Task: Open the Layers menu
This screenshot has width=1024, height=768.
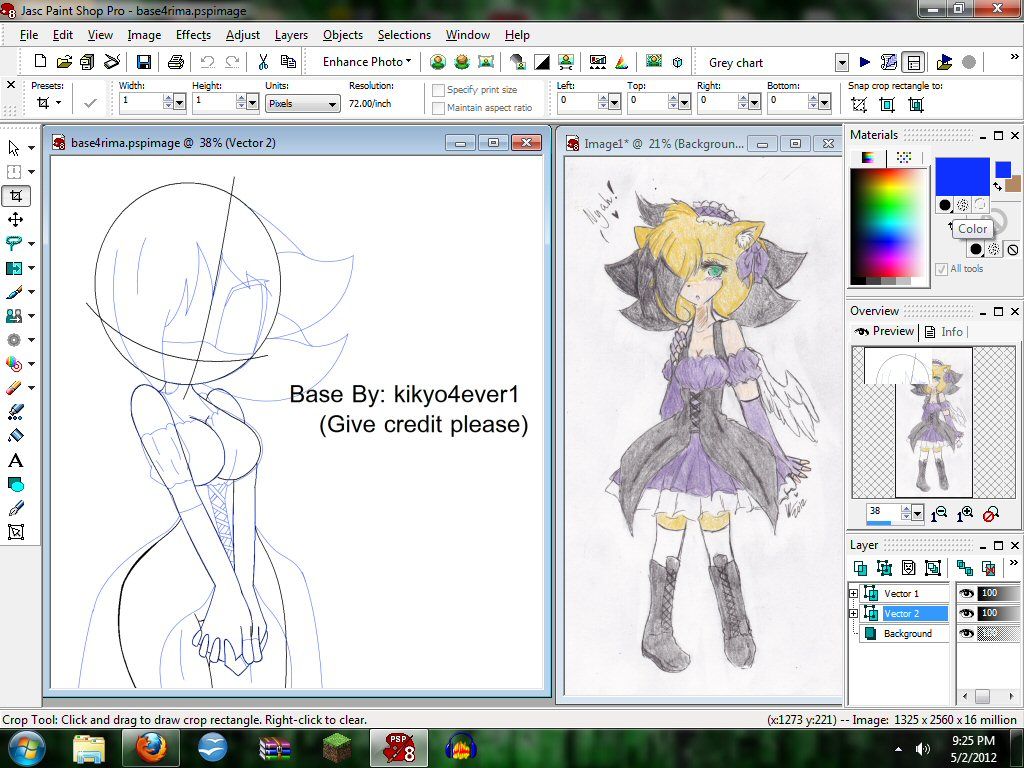Action: pos(291,35)
